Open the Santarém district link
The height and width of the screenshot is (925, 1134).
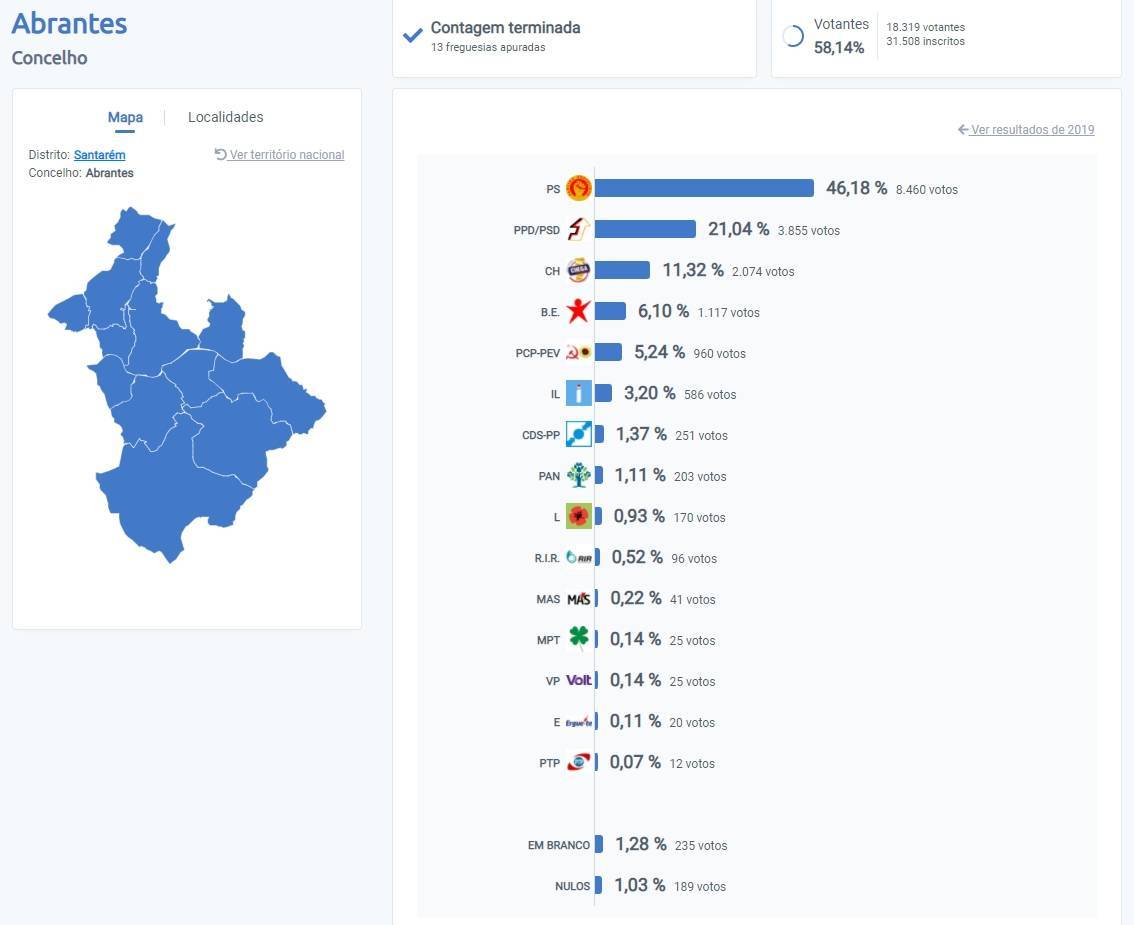pyautogui.click(x=99, y=155)
